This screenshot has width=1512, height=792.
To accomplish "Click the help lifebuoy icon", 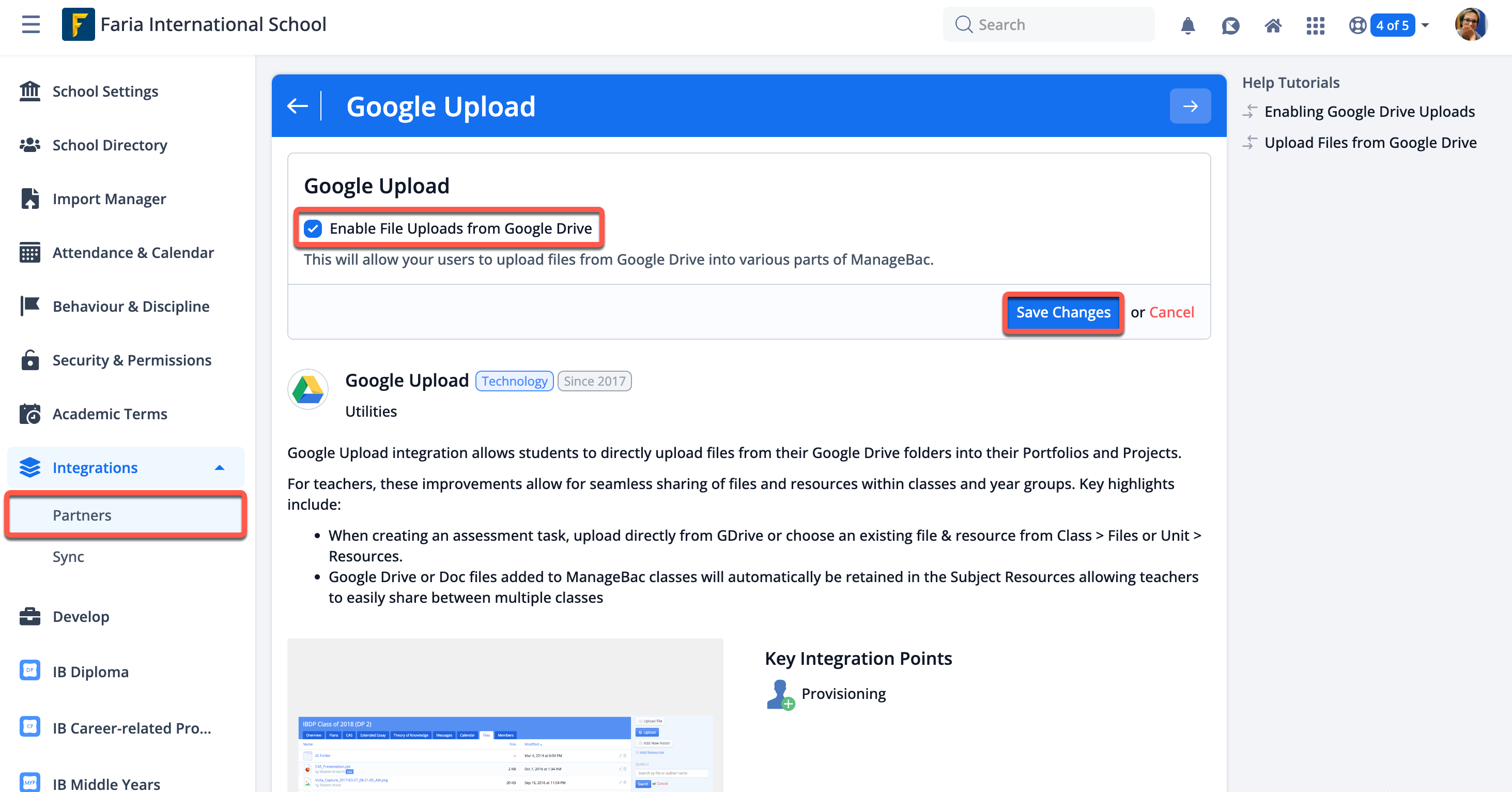I will tap(1357, 25).
